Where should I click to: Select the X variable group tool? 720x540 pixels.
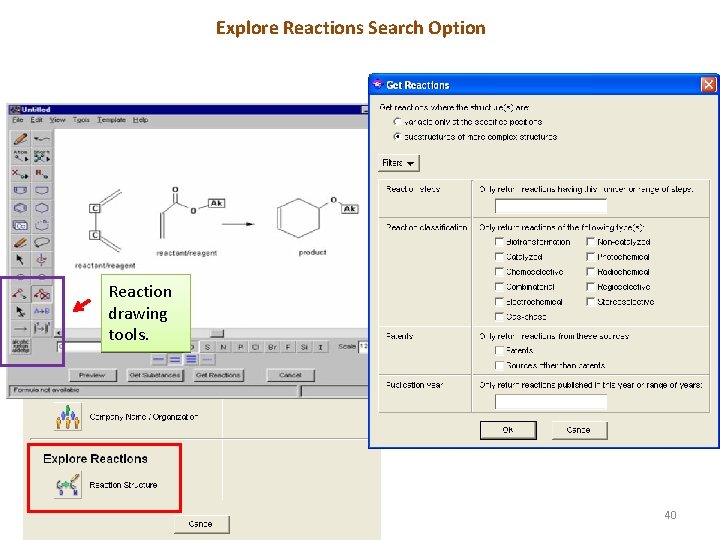pos(20,173)
